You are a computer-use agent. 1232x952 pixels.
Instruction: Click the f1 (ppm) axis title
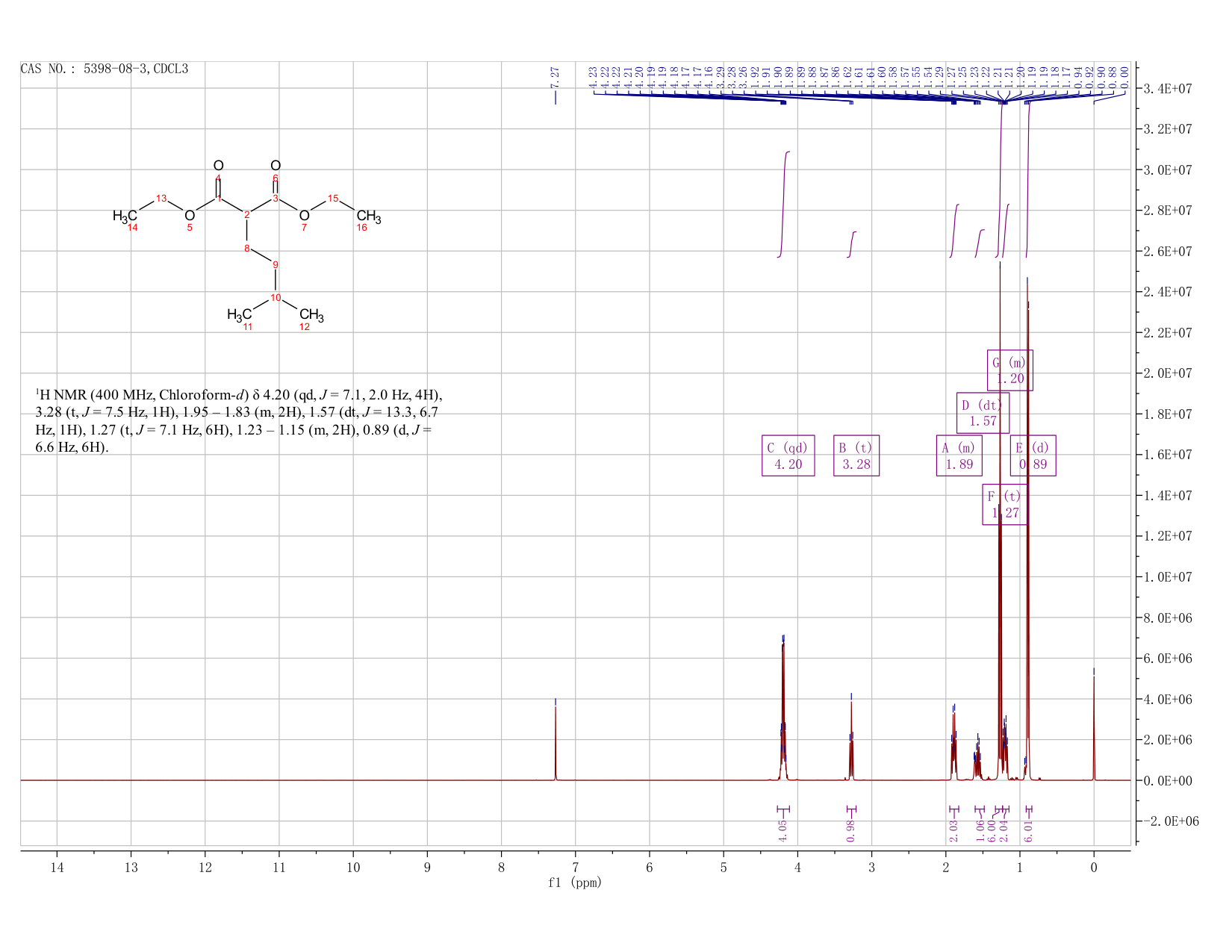[x=575, y=883]
